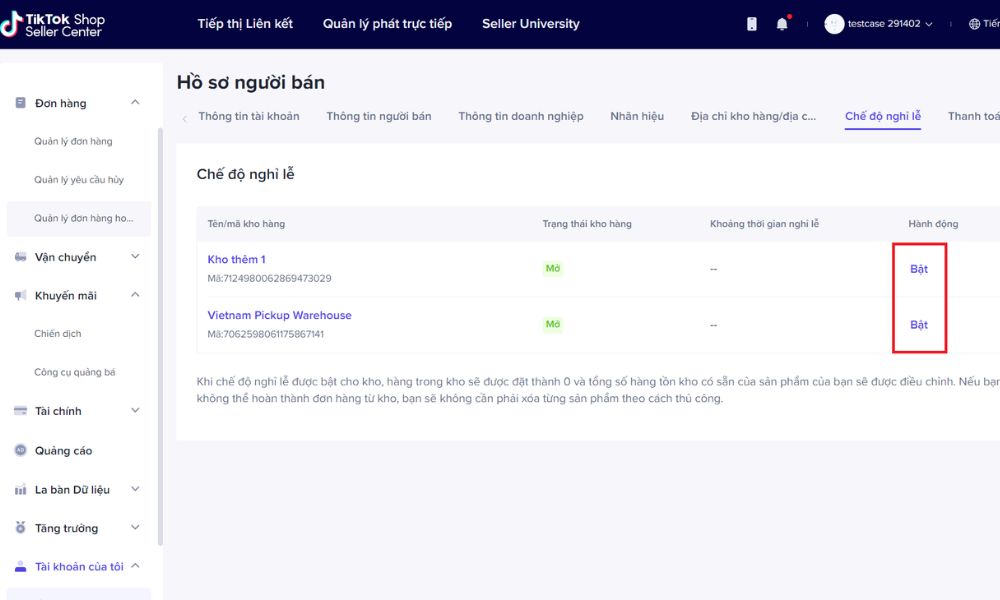Open Quản lý đơn hàng in sidebar
Viewport: 1000px width, 600px height.
[x=73, y=142]
